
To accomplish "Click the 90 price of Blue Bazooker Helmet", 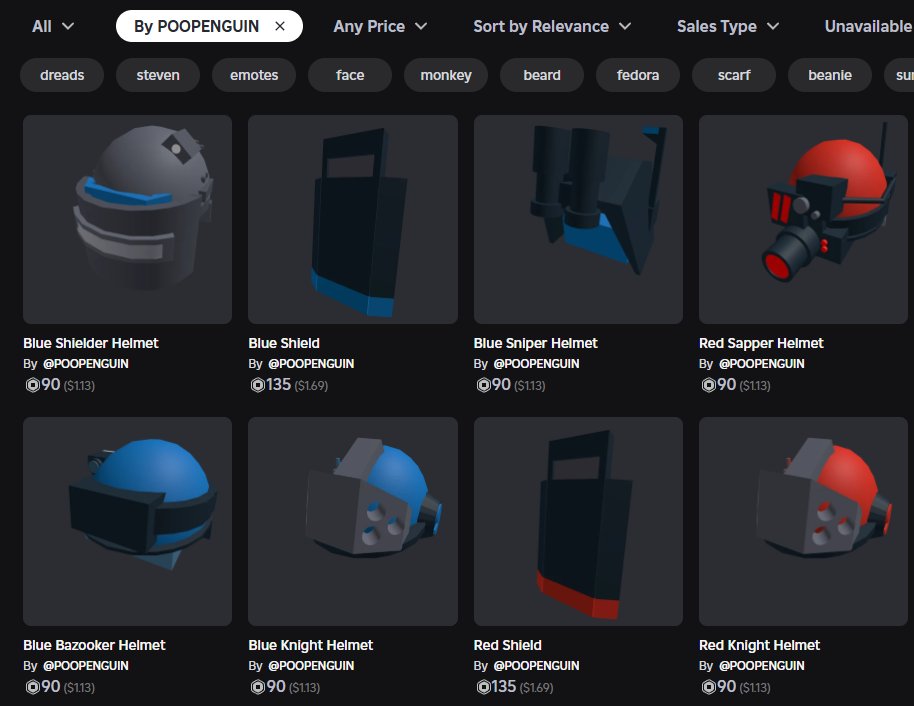I will (x=51, y=687).
